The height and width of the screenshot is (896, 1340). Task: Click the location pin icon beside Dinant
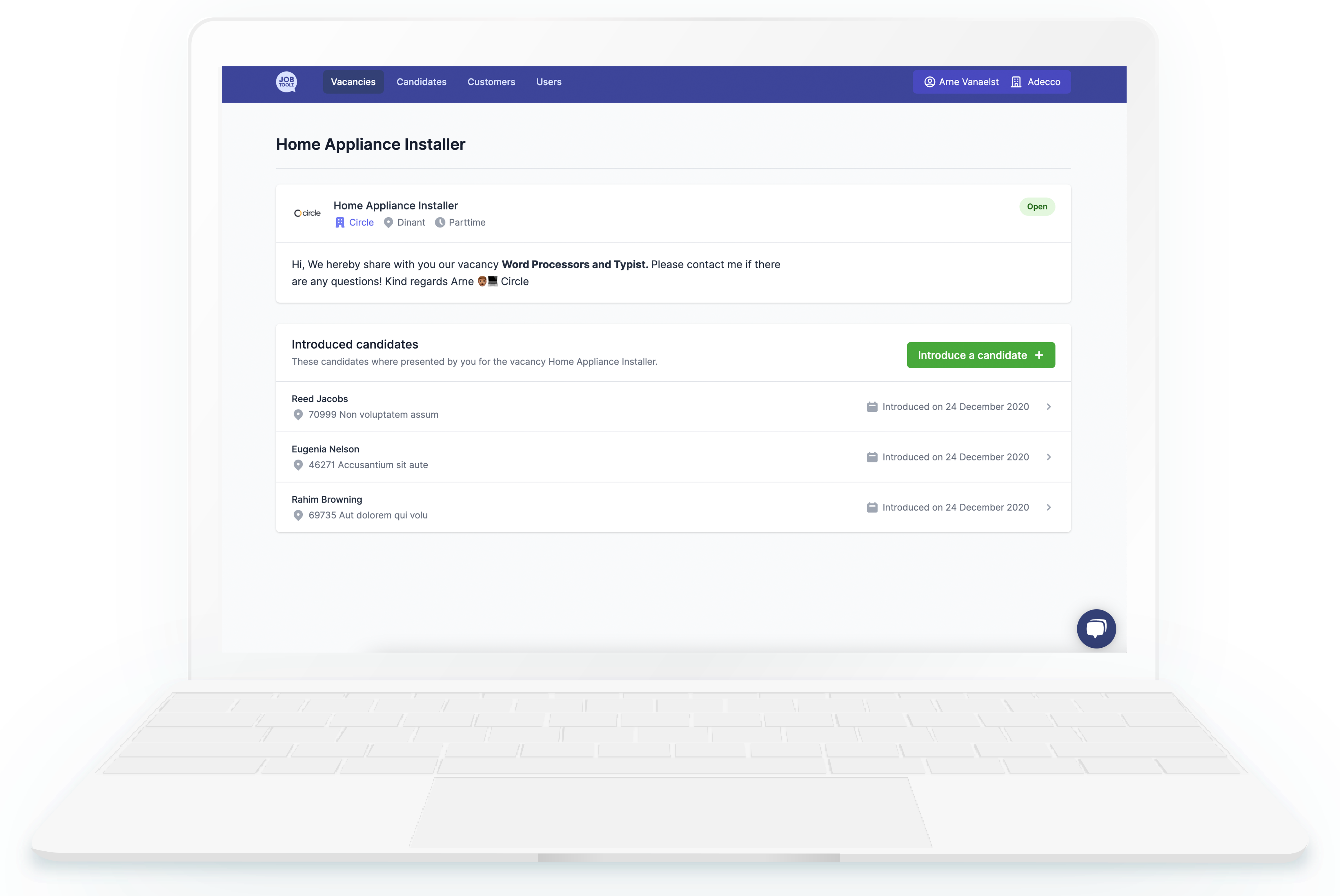pos(388,222)
